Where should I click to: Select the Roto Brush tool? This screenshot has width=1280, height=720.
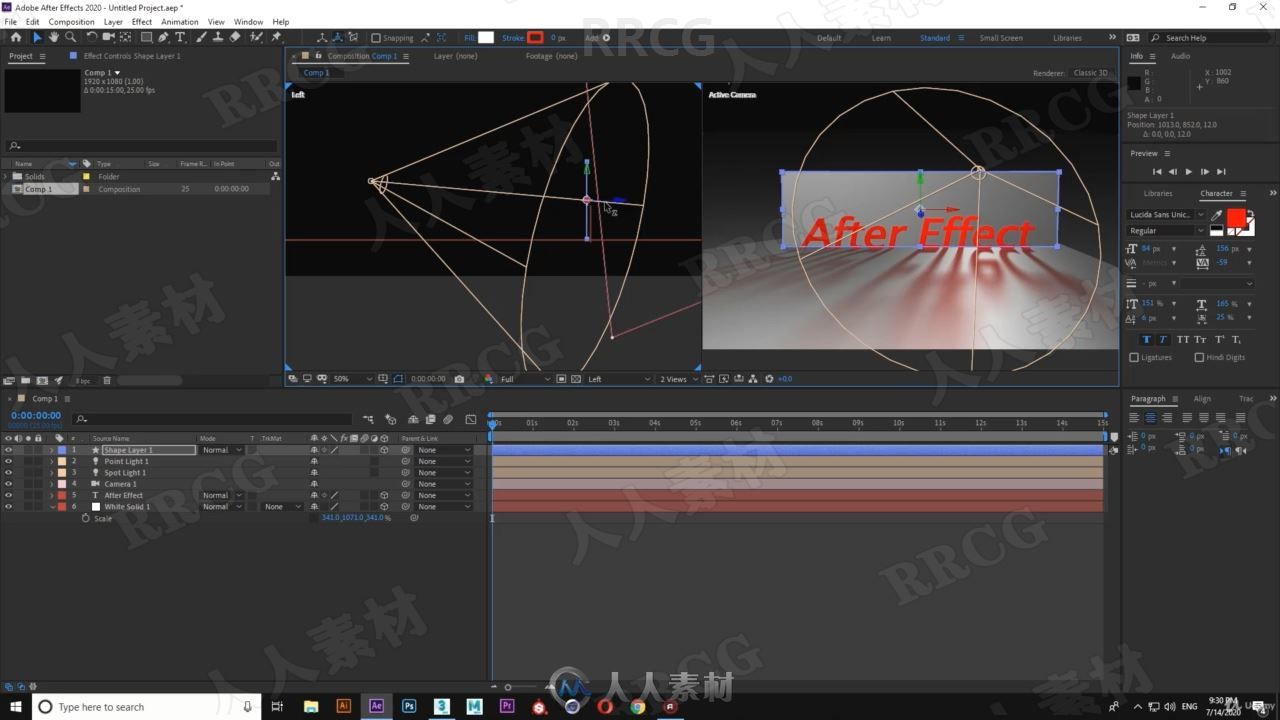[256, 37]
